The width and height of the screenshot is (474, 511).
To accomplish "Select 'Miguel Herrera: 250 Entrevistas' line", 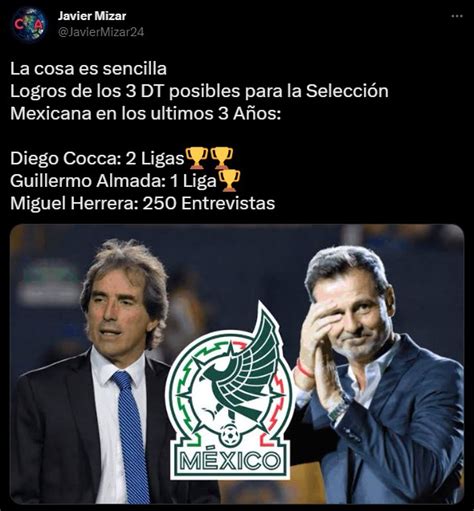I will [143, 203].
